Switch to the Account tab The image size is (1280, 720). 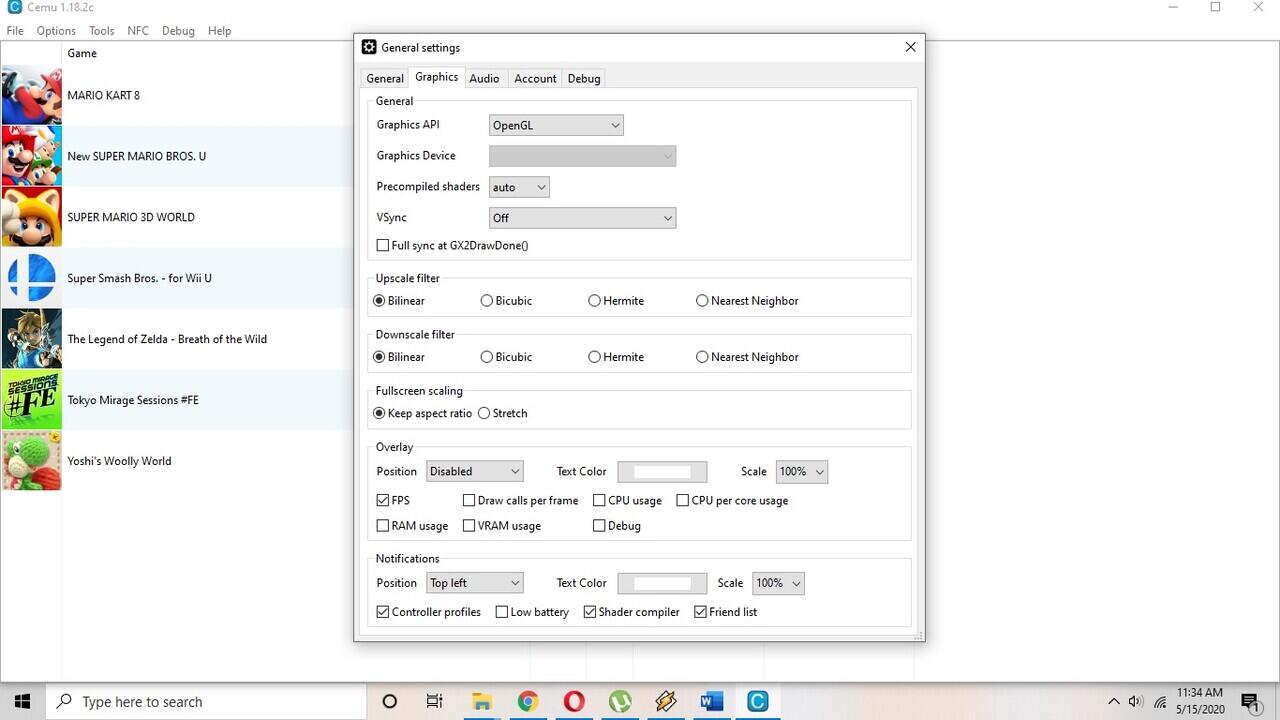(x=535, y=78)
